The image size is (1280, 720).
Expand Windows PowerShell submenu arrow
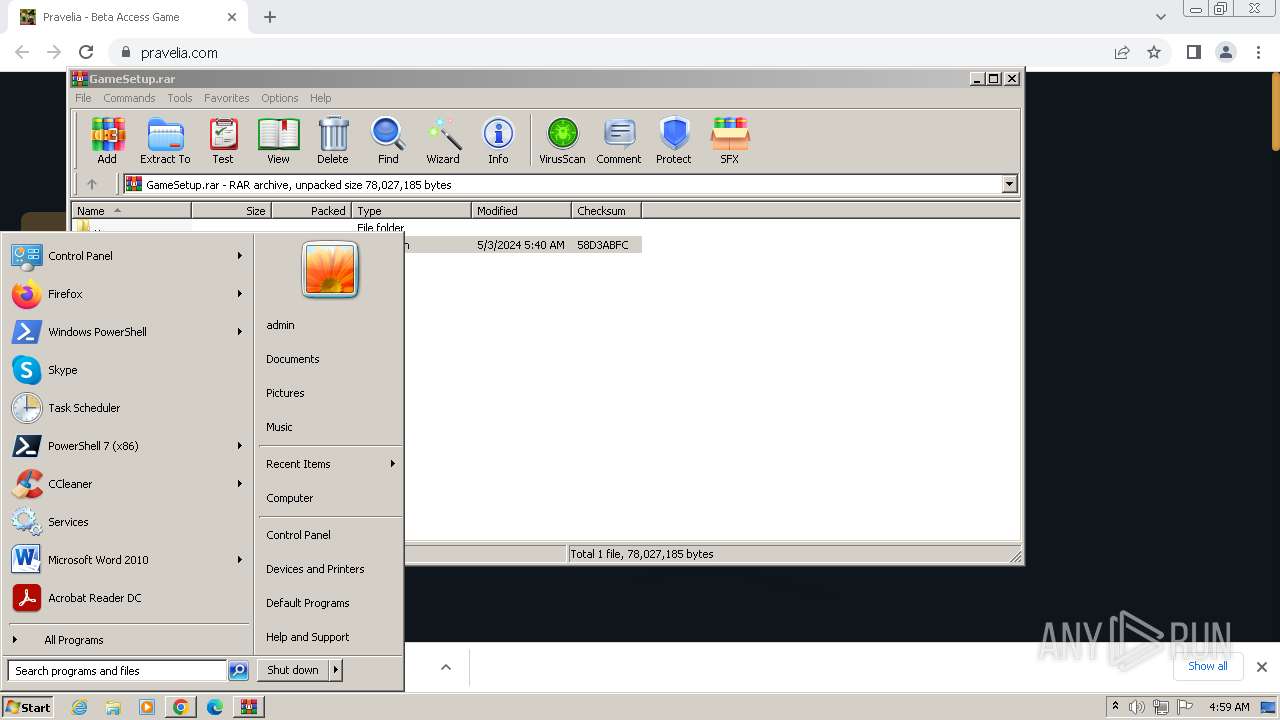pyautogui.click(x=240, y=332)
